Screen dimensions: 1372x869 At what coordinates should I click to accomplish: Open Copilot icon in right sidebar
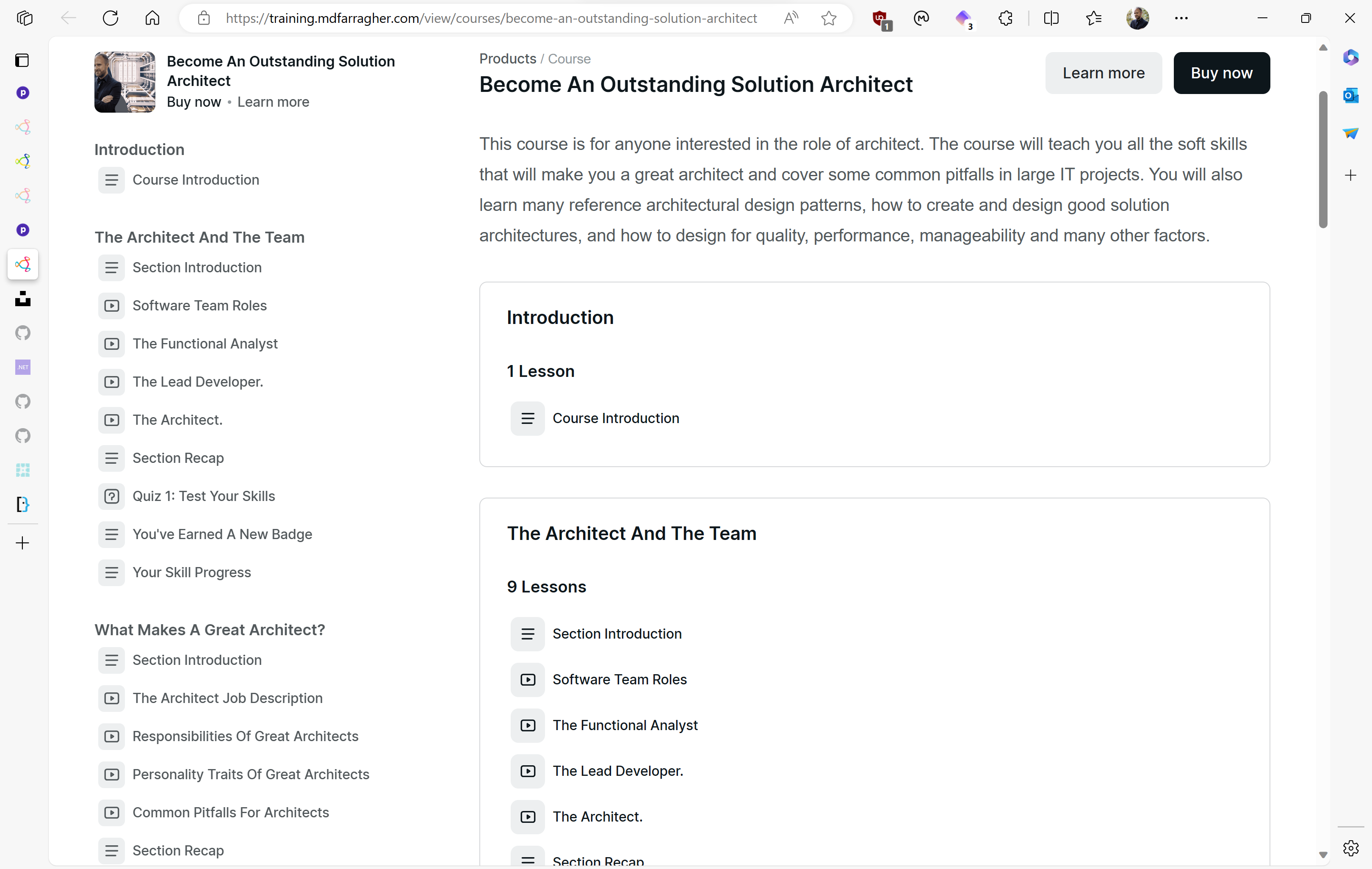pos(1350,58)
